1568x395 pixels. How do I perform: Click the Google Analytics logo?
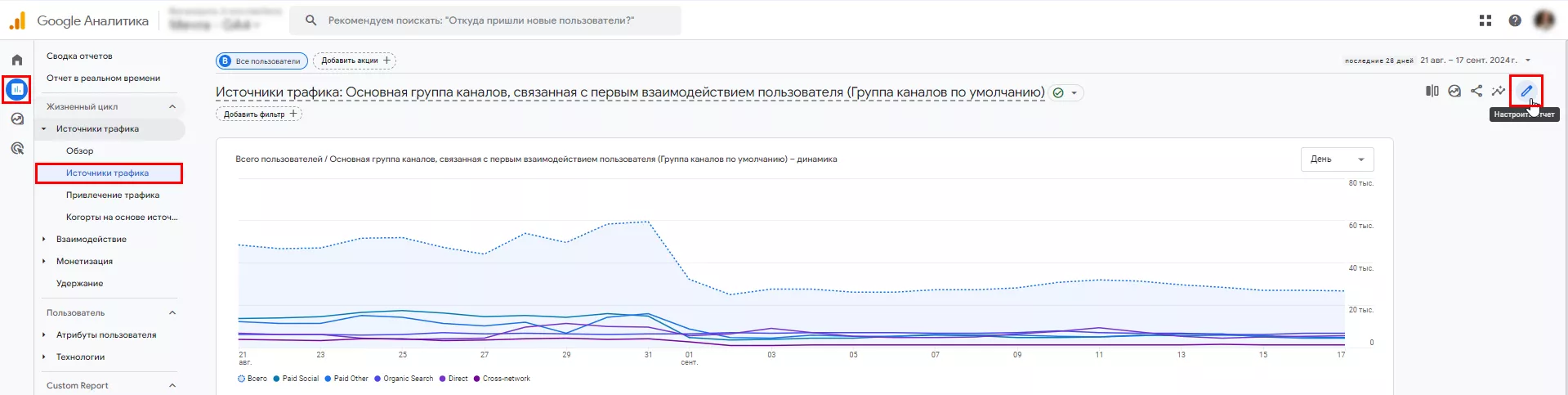17,20
